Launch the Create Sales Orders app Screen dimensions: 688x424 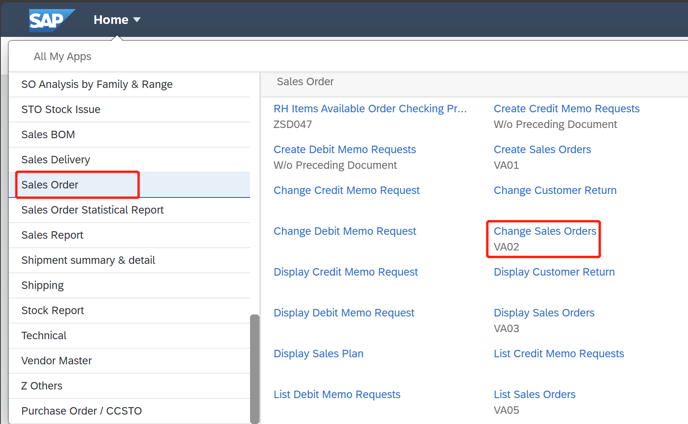(x=542, y=150)
